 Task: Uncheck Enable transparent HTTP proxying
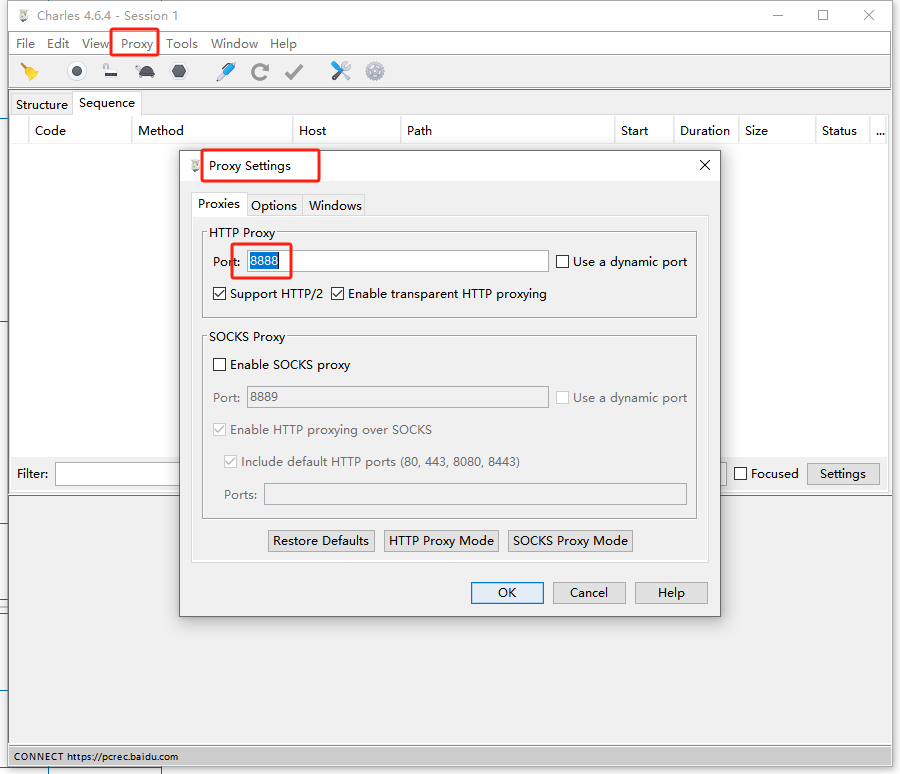(x=338, y=294)
